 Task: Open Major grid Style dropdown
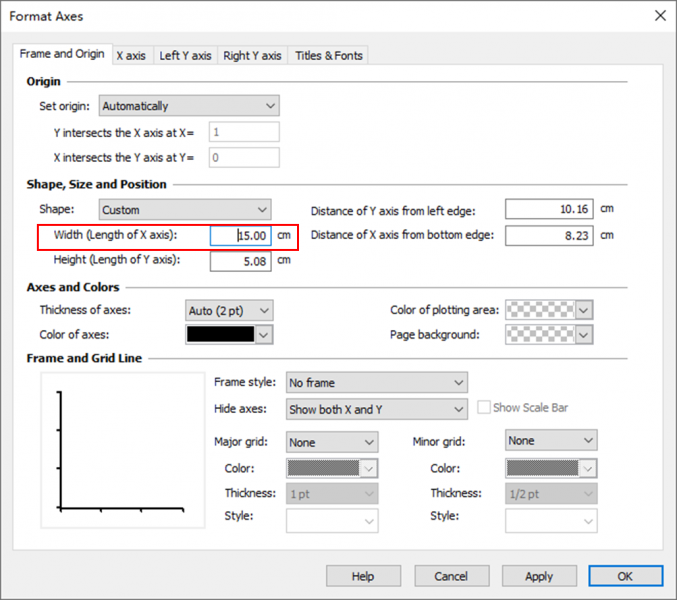(x=332, y=521)
